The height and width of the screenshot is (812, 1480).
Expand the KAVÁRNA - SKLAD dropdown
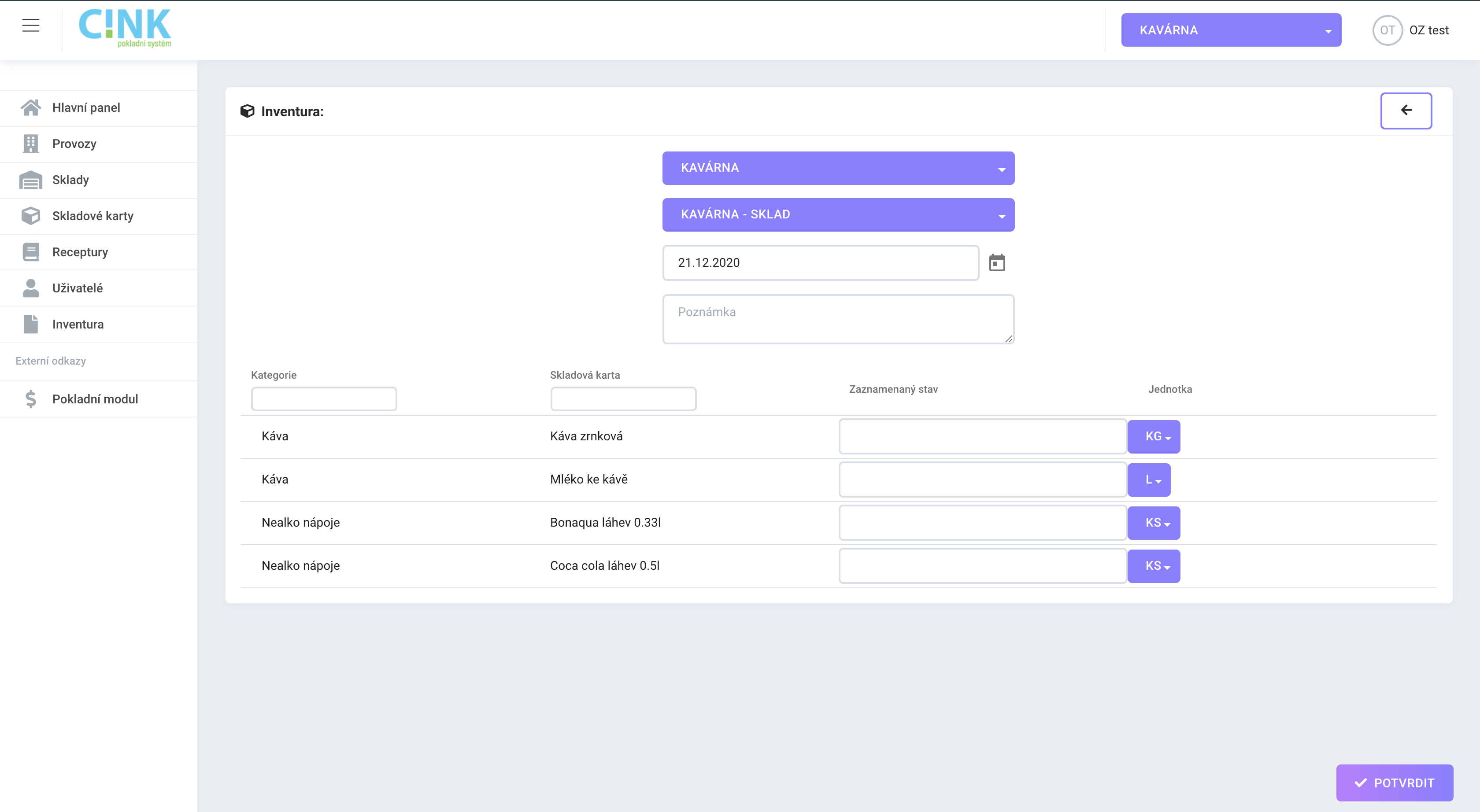(x=838, y=215)
